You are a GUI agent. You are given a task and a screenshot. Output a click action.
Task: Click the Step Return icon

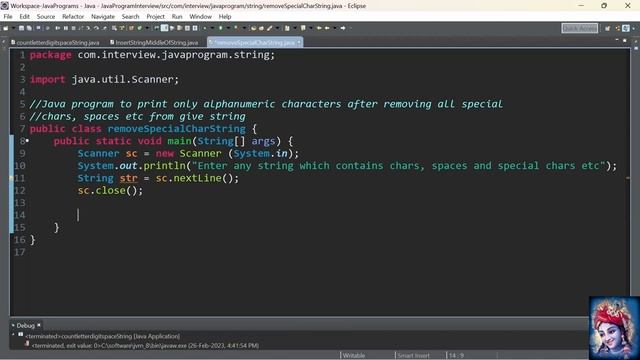pos(105,28)
